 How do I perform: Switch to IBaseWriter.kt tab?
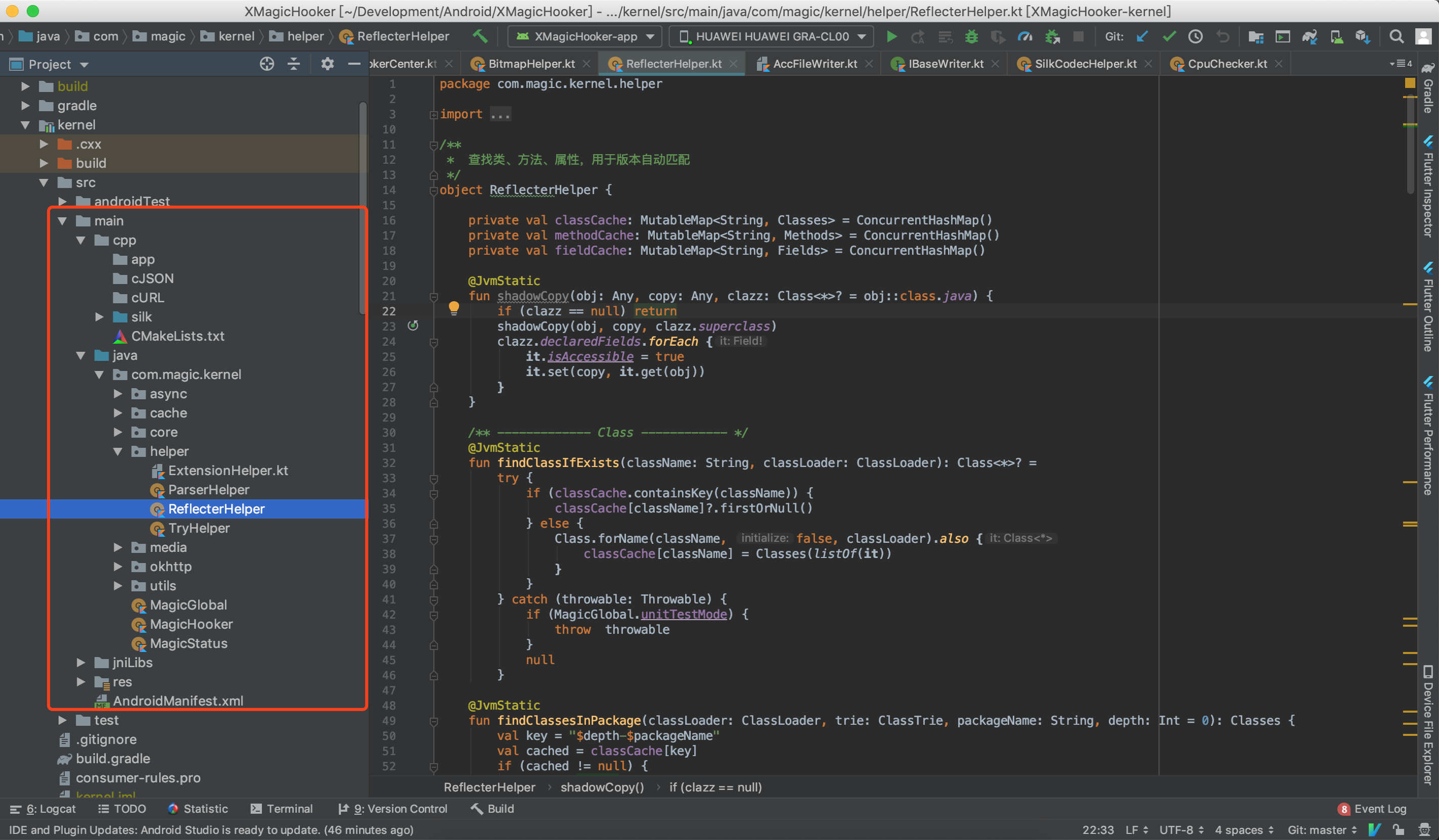tap(946, 64)
